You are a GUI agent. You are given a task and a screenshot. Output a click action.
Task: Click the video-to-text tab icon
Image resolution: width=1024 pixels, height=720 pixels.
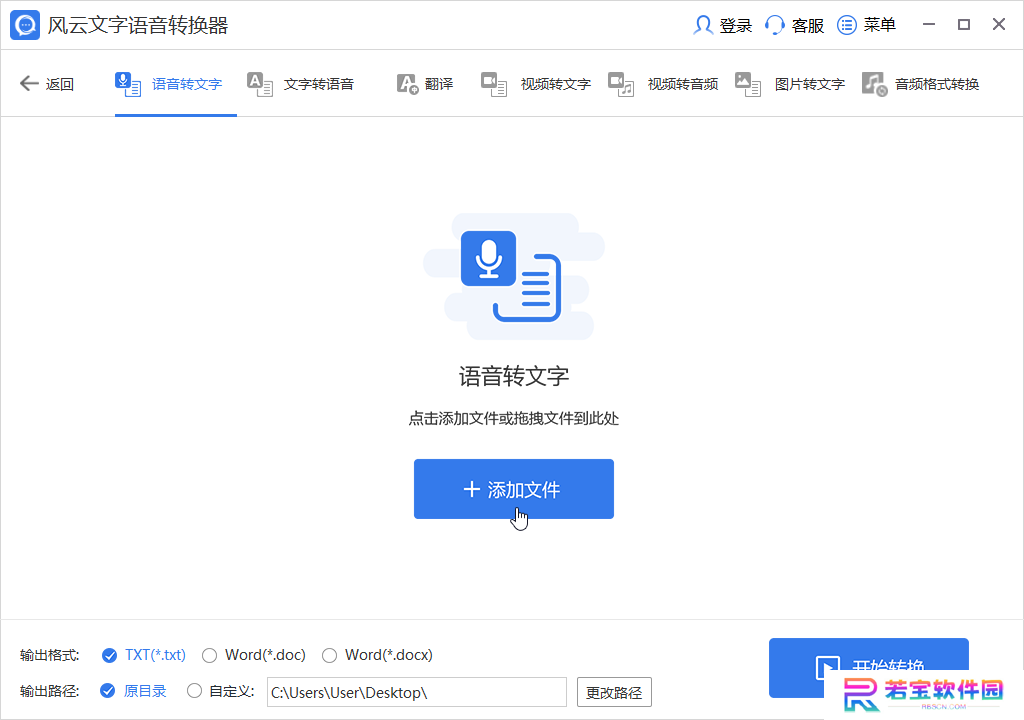pyautogui.click(x=494, y=84)
